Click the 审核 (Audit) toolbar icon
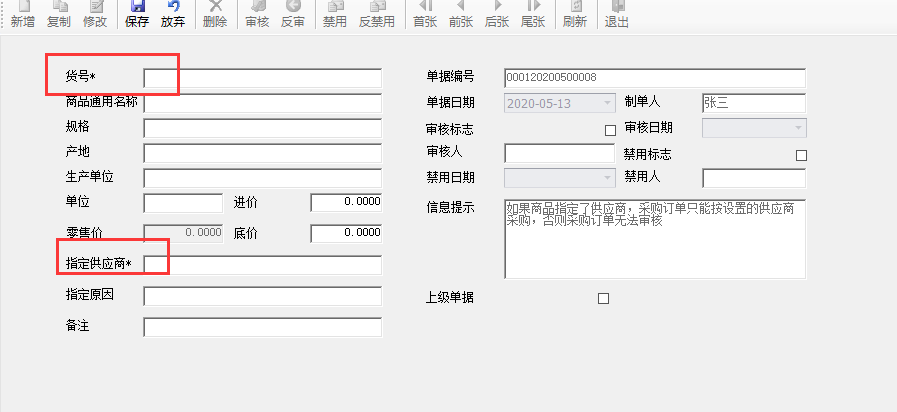Screen dimensions: 897x412 point(257,14)
